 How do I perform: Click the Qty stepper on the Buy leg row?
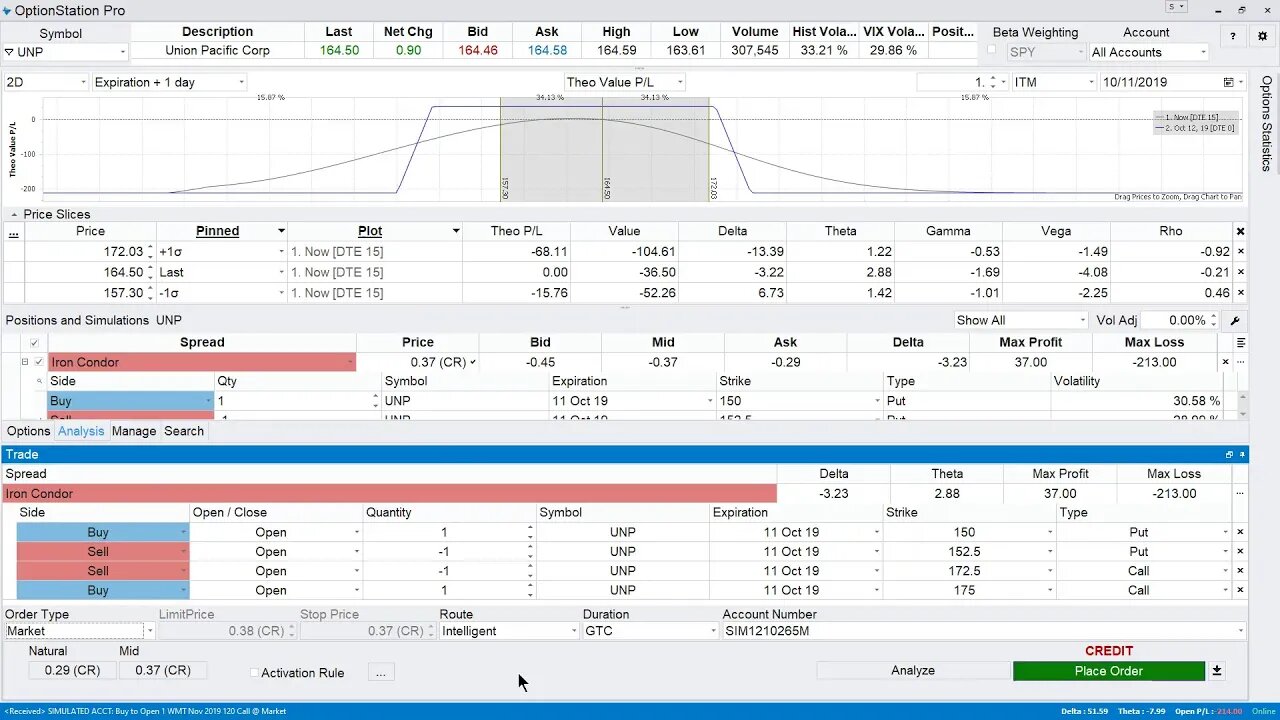pyautogui.click(x=376, y=401)
